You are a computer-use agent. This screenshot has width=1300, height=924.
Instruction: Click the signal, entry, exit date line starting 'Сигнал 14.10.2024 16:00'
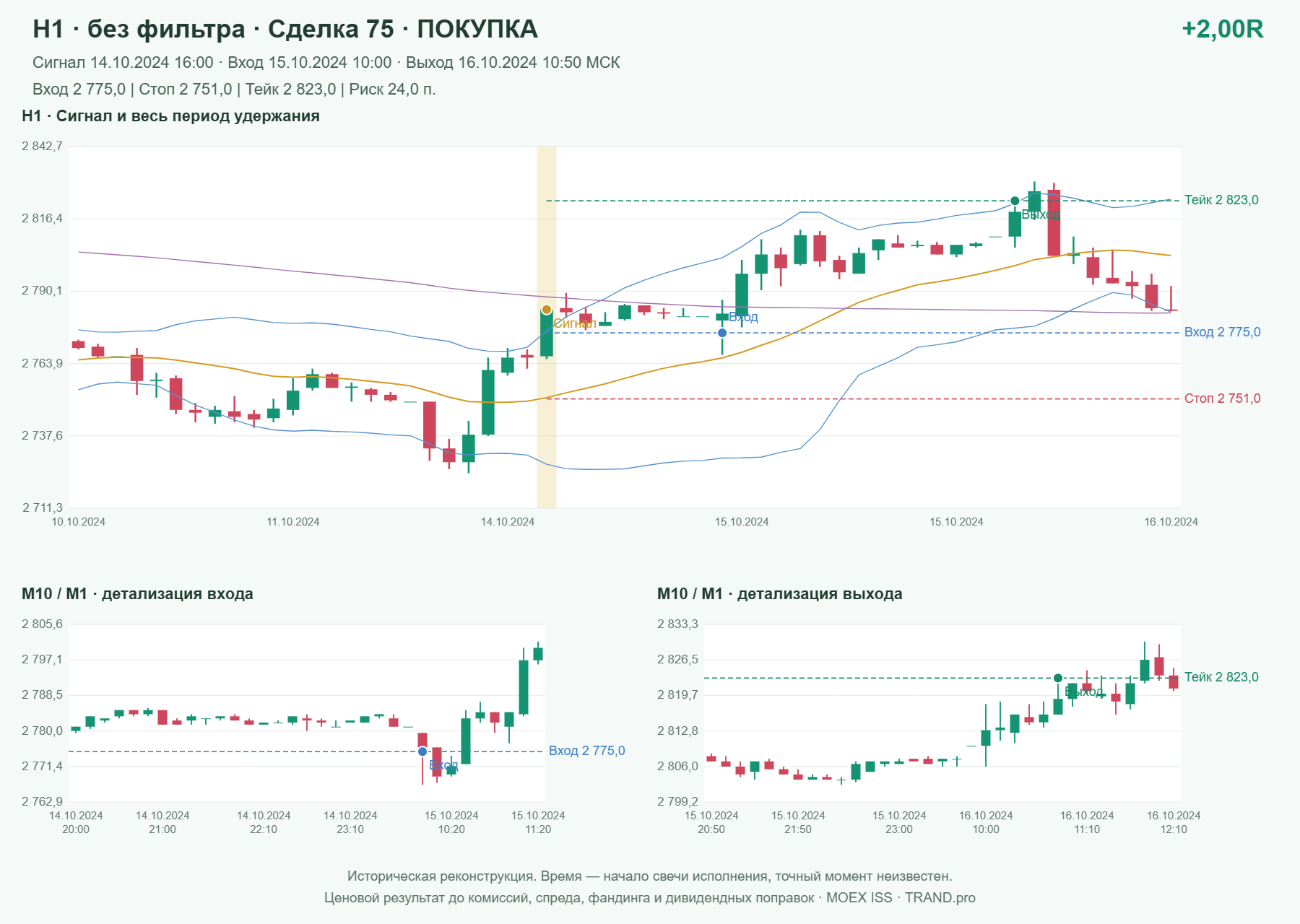326,63
